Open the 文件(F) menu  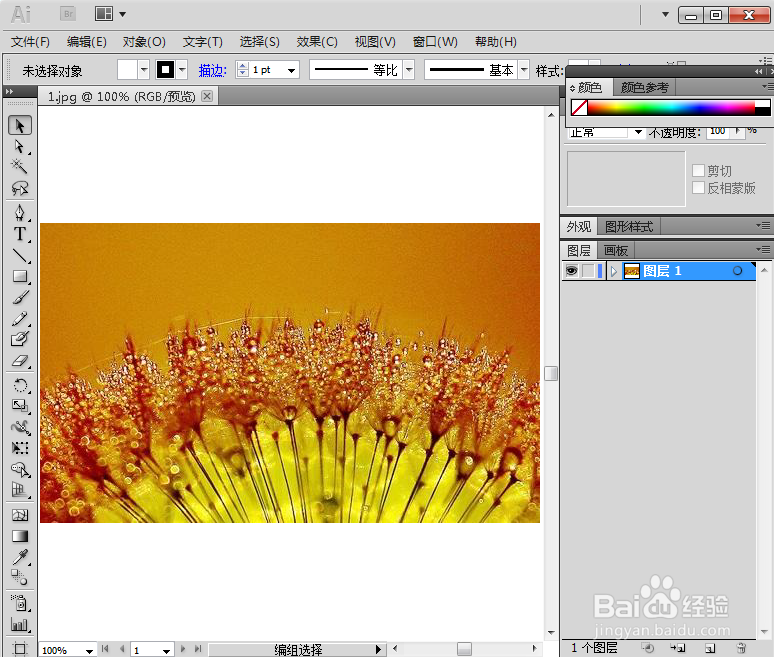(30, 41)
